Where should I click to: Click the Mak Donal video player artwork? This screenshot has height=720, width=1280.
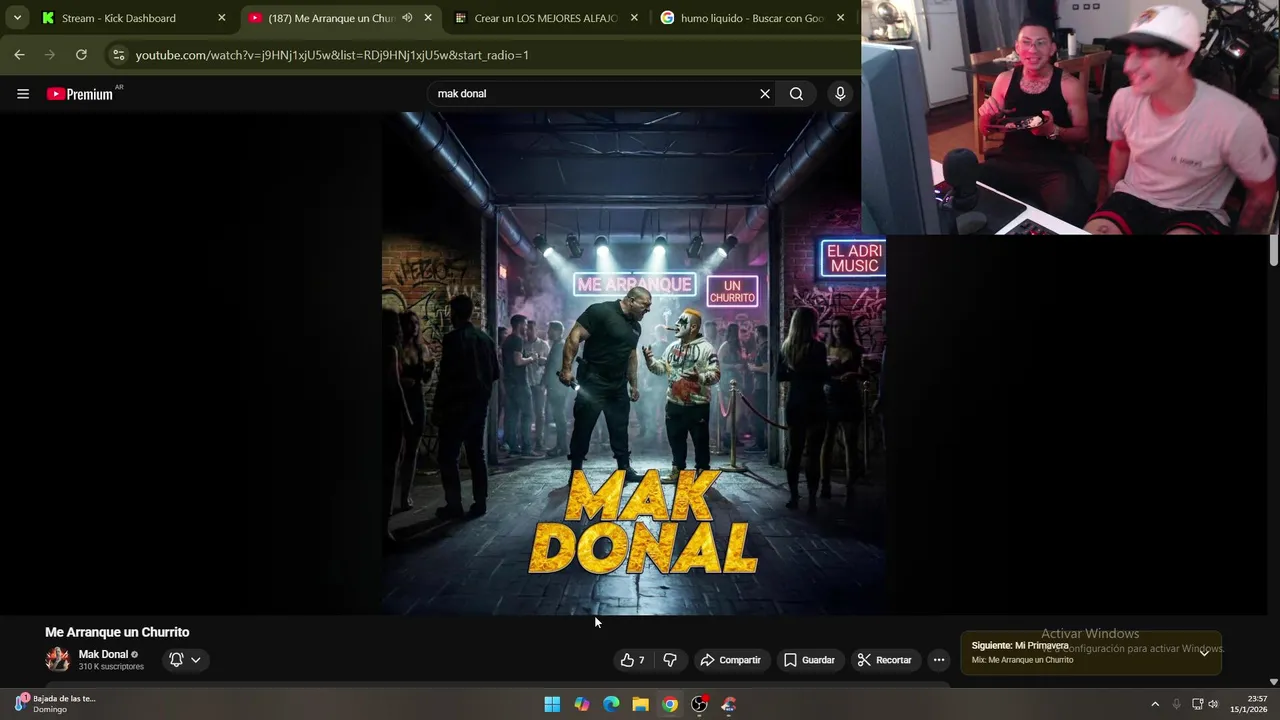tap(634, 363)
